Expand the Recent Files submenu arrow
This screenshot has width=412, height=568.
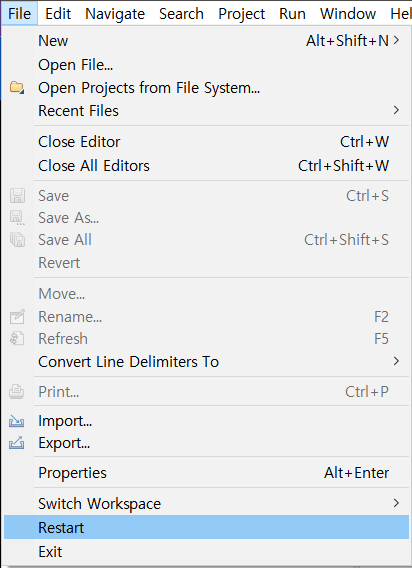(396, 110)
